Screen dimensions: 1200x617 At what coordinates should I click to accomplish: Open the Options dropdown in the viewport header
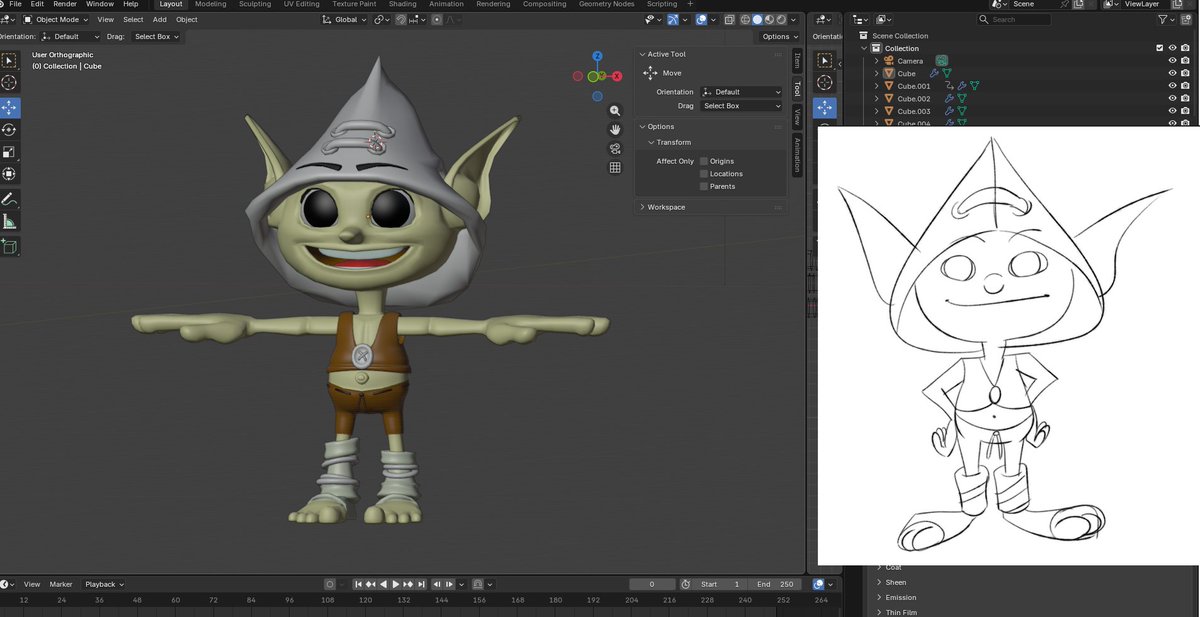(780, 36)
